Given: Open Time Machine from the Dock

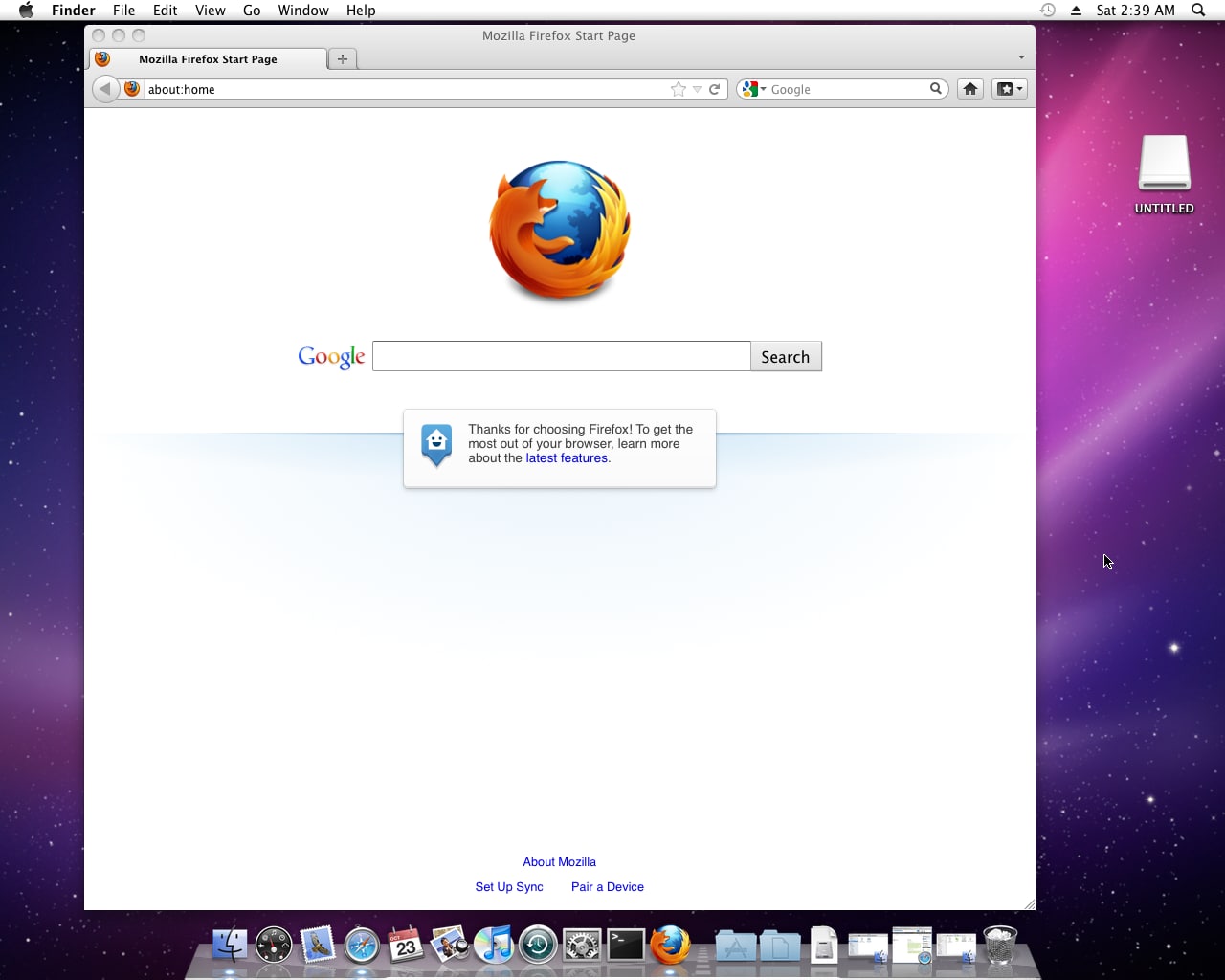Looking at the screenshot, I should point(538,946).
